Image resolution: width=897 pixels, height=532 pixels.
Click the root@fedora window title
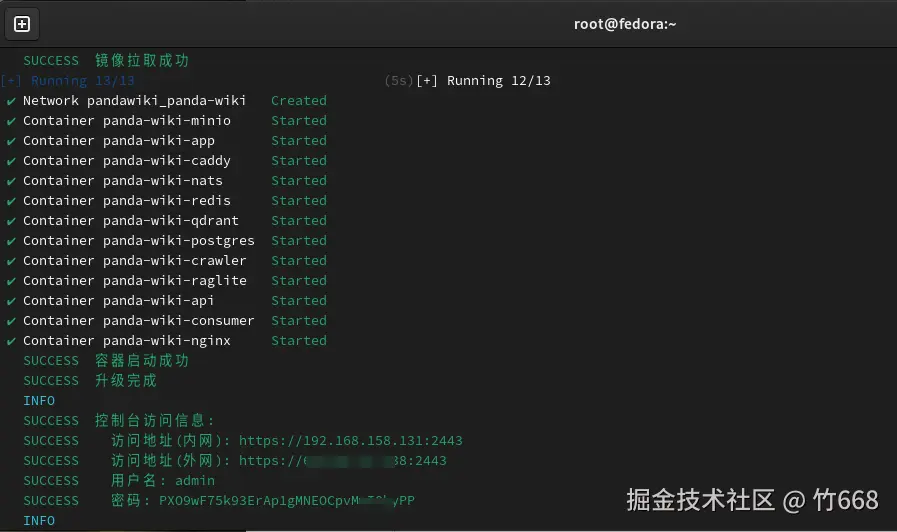(625, 24)
